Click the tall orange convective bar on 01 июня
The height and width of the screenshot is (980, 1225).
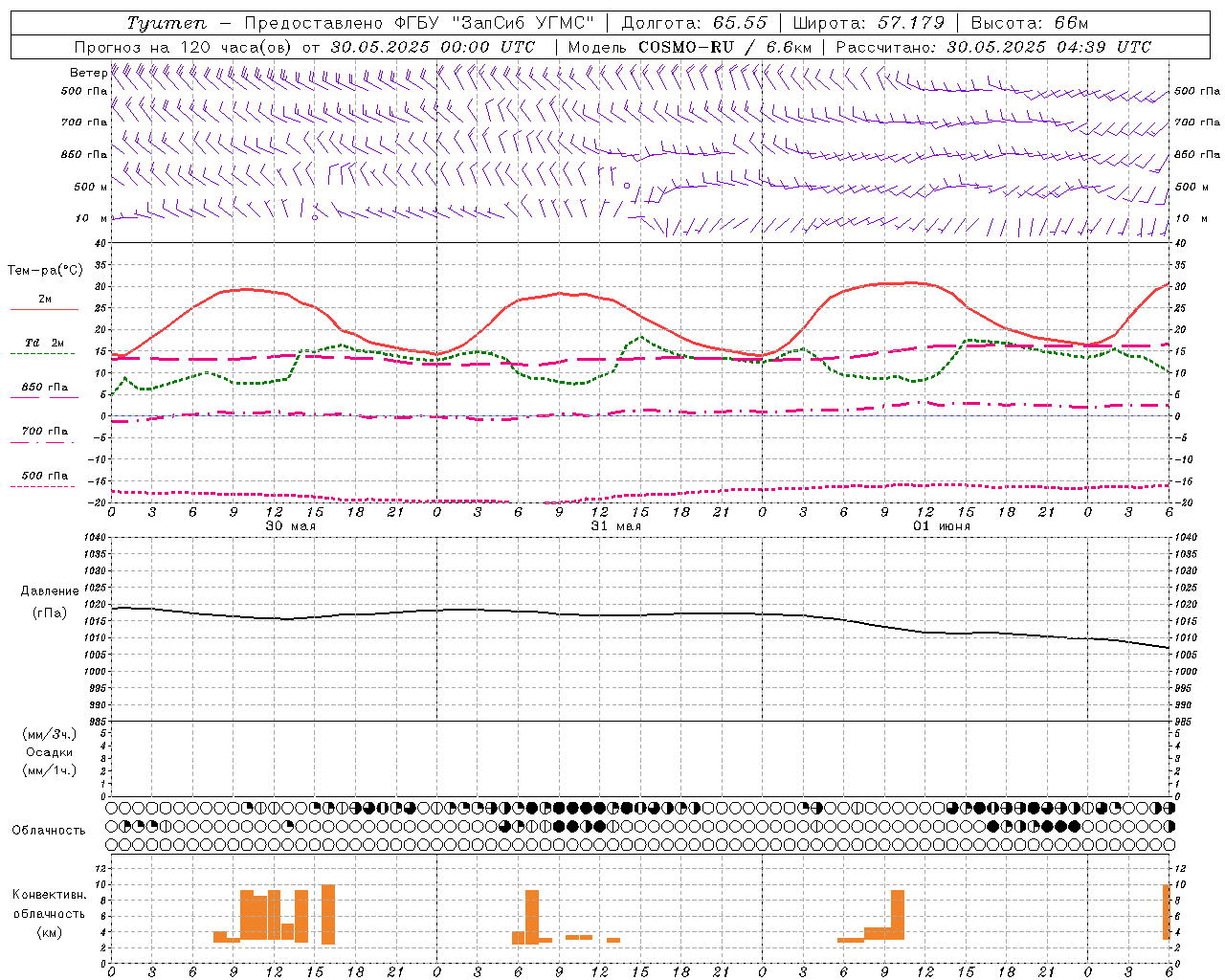tap(898, 915)
